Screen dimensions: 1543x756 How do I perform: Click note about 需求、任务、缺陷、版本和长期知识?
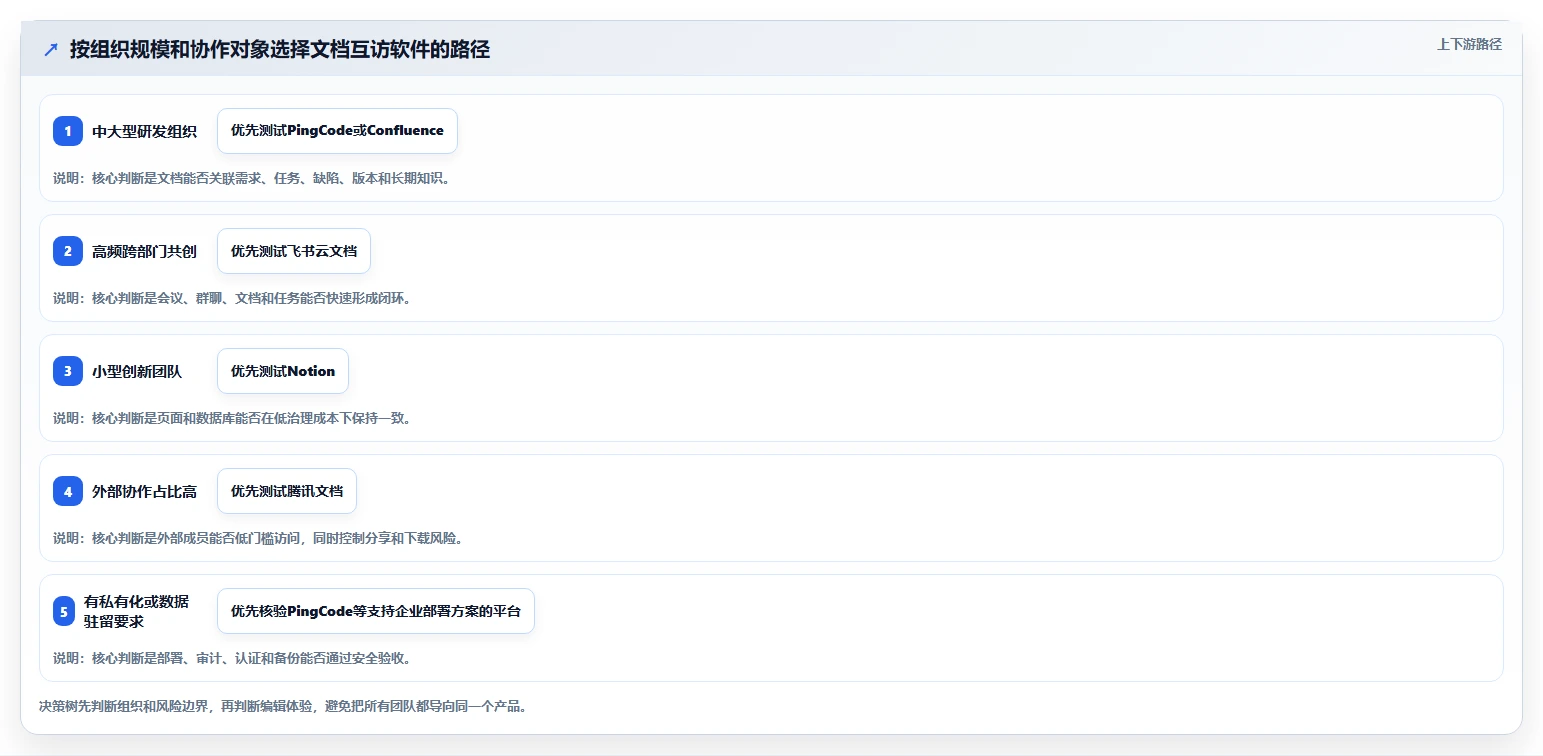point(252,178)
